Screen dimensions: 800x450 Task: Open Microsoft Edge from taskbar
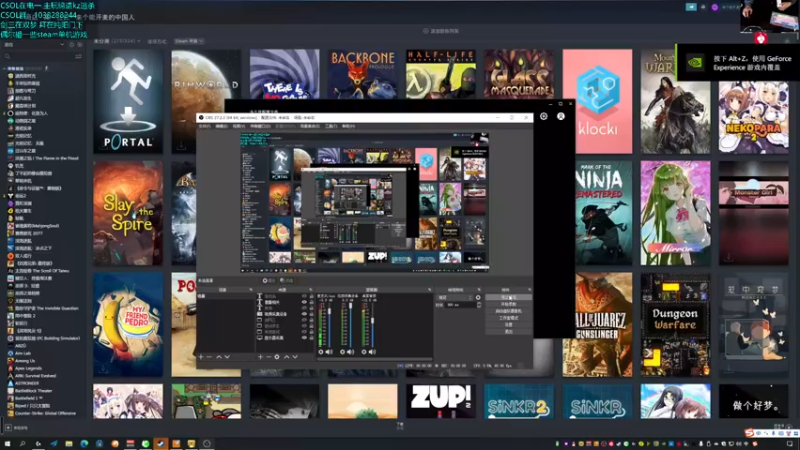point(84,443)
